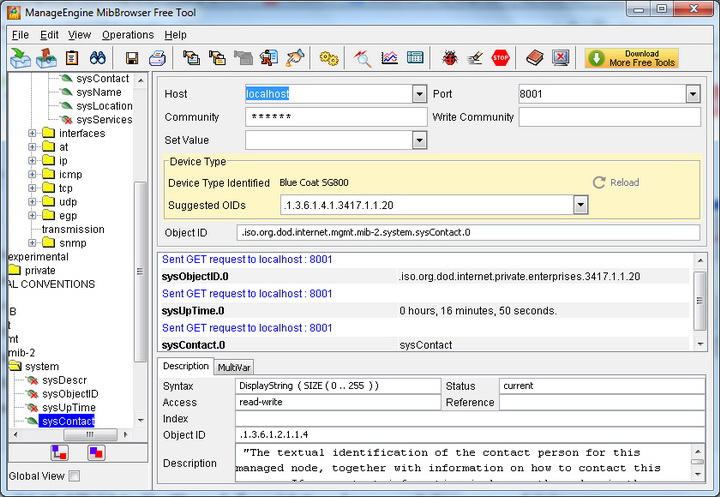Toggle the Global View checkbox
720x497 pixels.
click(x=74, y=476)
